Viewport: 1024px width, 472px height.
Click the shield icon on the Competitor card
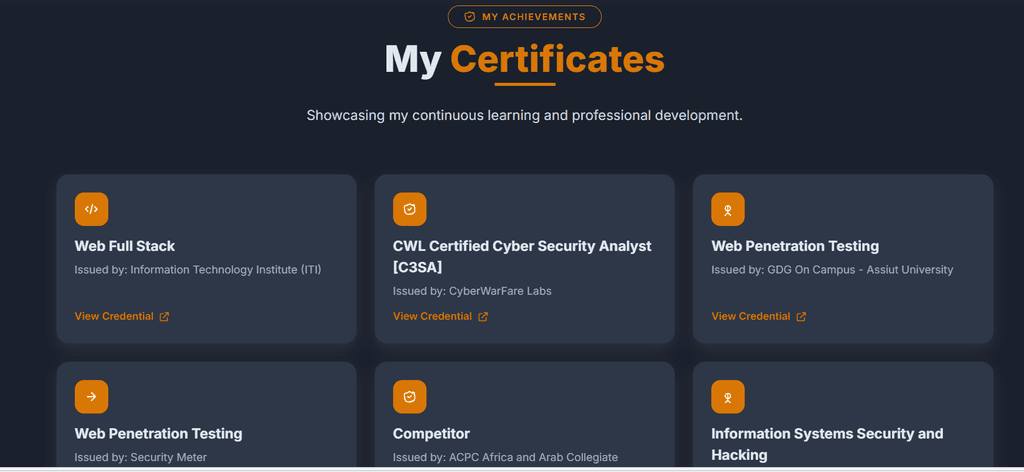coord(409,397)
